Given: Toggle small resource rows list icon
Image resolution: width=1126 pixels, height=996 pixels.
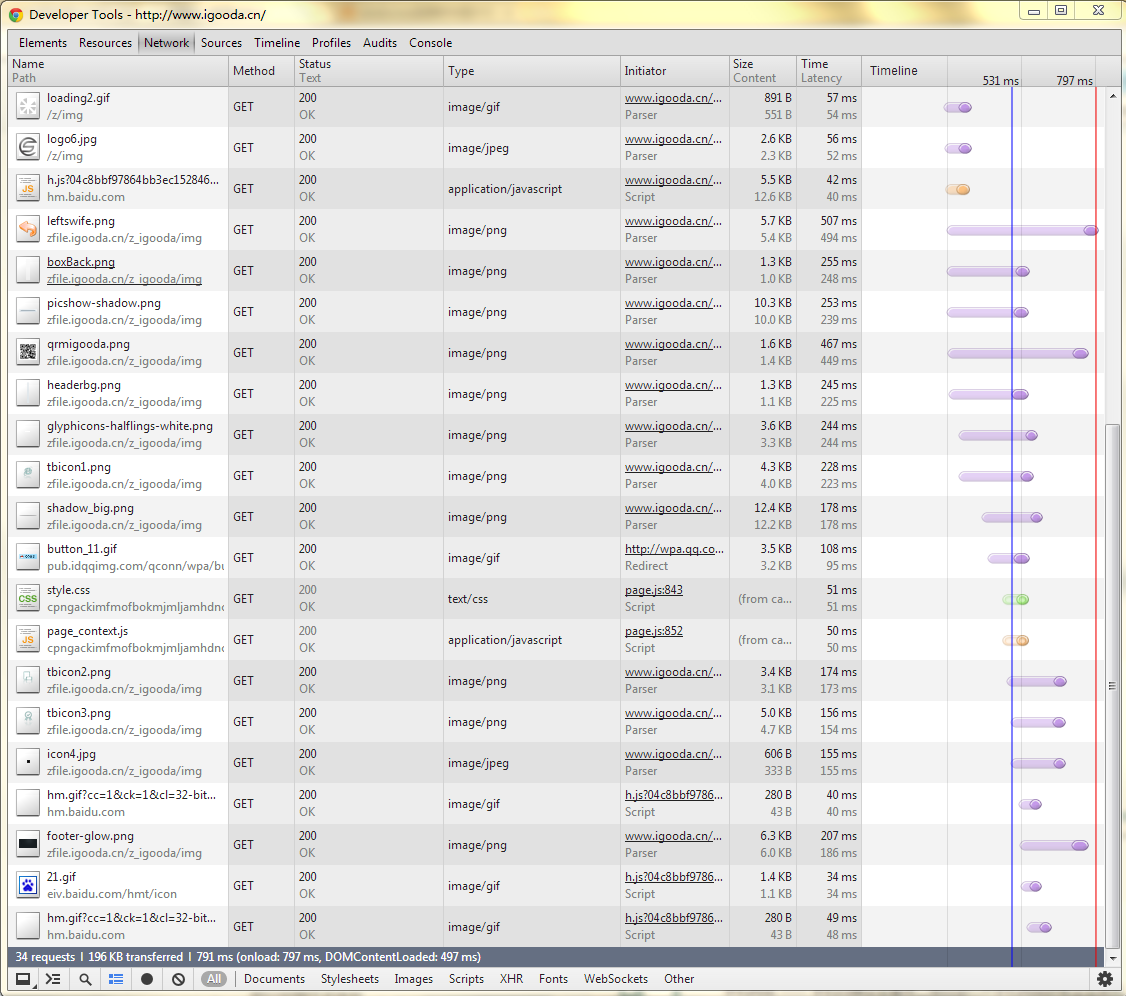Looking at the screenshot, I should coord(116,979).
